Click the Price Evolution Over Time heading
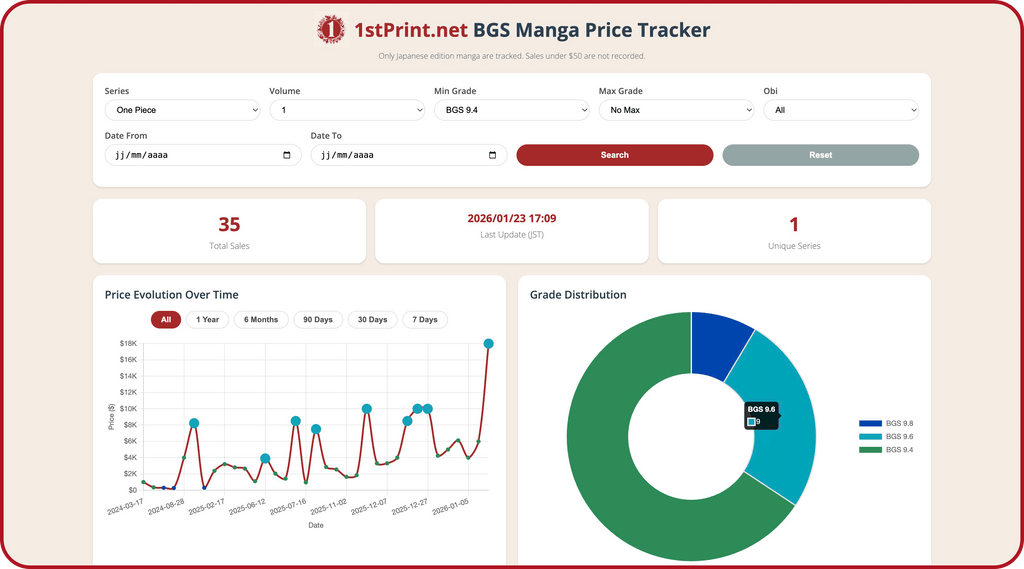 pos(172,295)
